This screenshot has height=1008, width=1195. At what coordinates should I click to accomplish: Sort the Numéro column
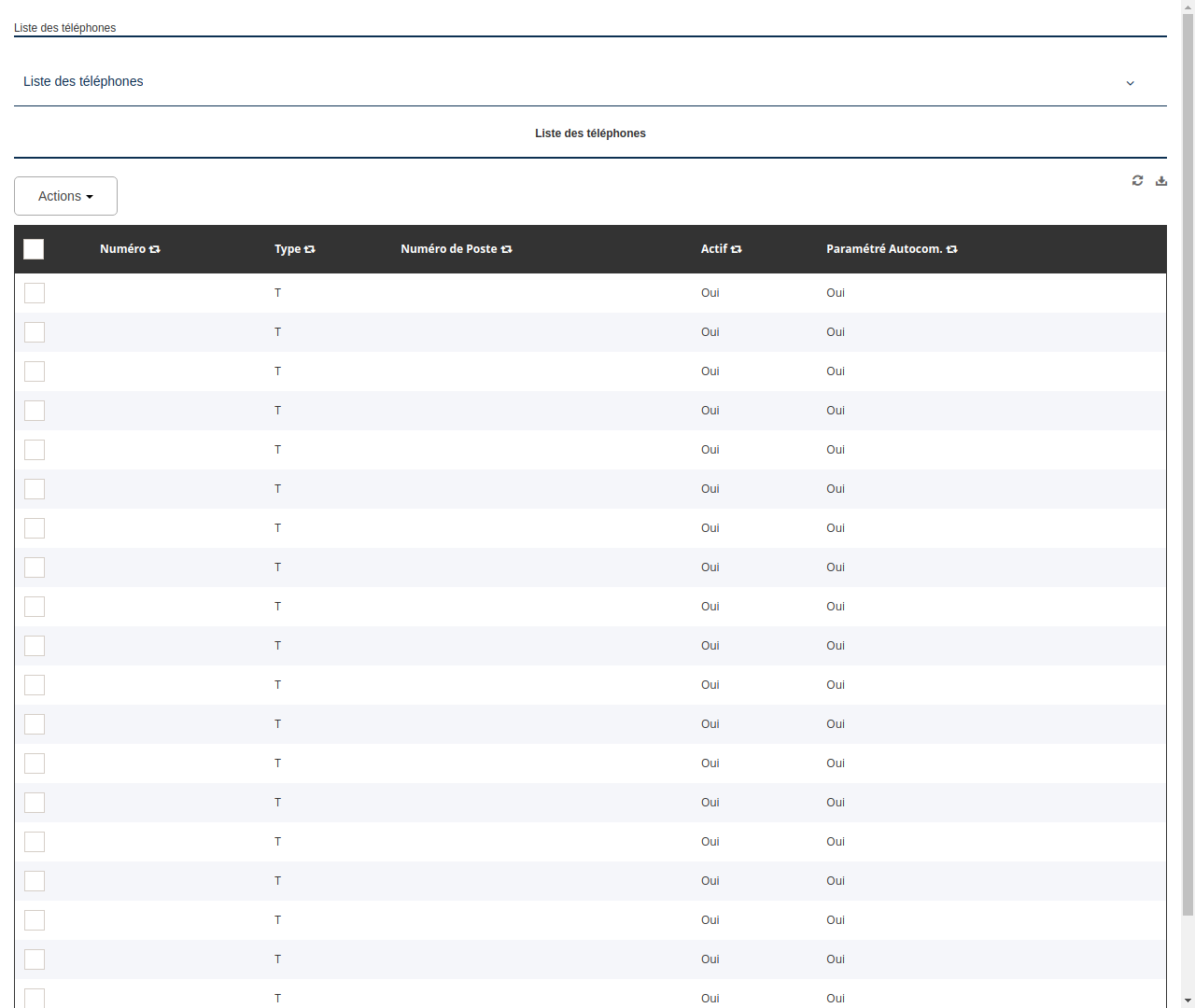154,249
